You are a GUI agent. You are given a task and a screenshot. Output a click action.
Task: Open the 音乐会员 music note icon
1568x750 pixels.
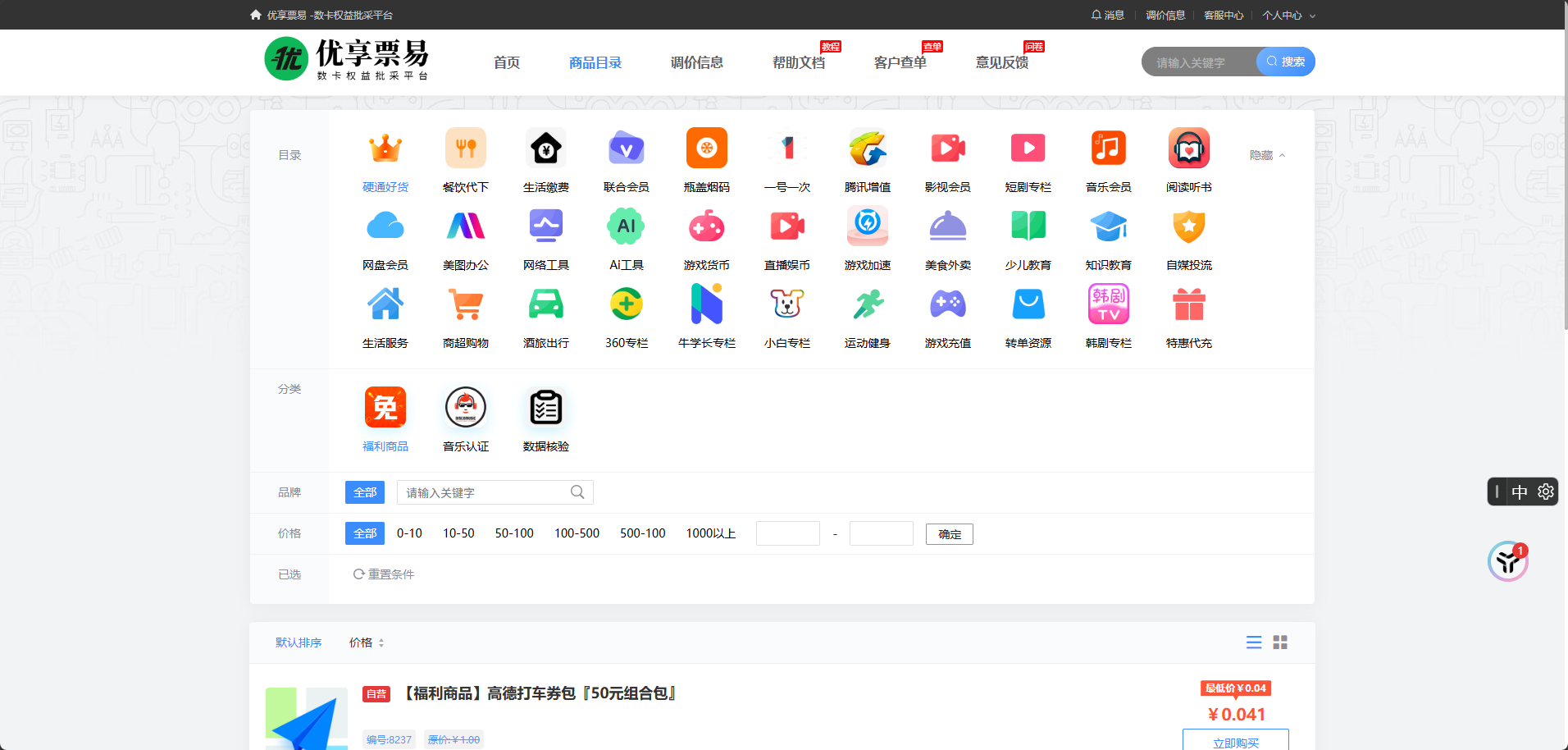[x=1109, y=149]
